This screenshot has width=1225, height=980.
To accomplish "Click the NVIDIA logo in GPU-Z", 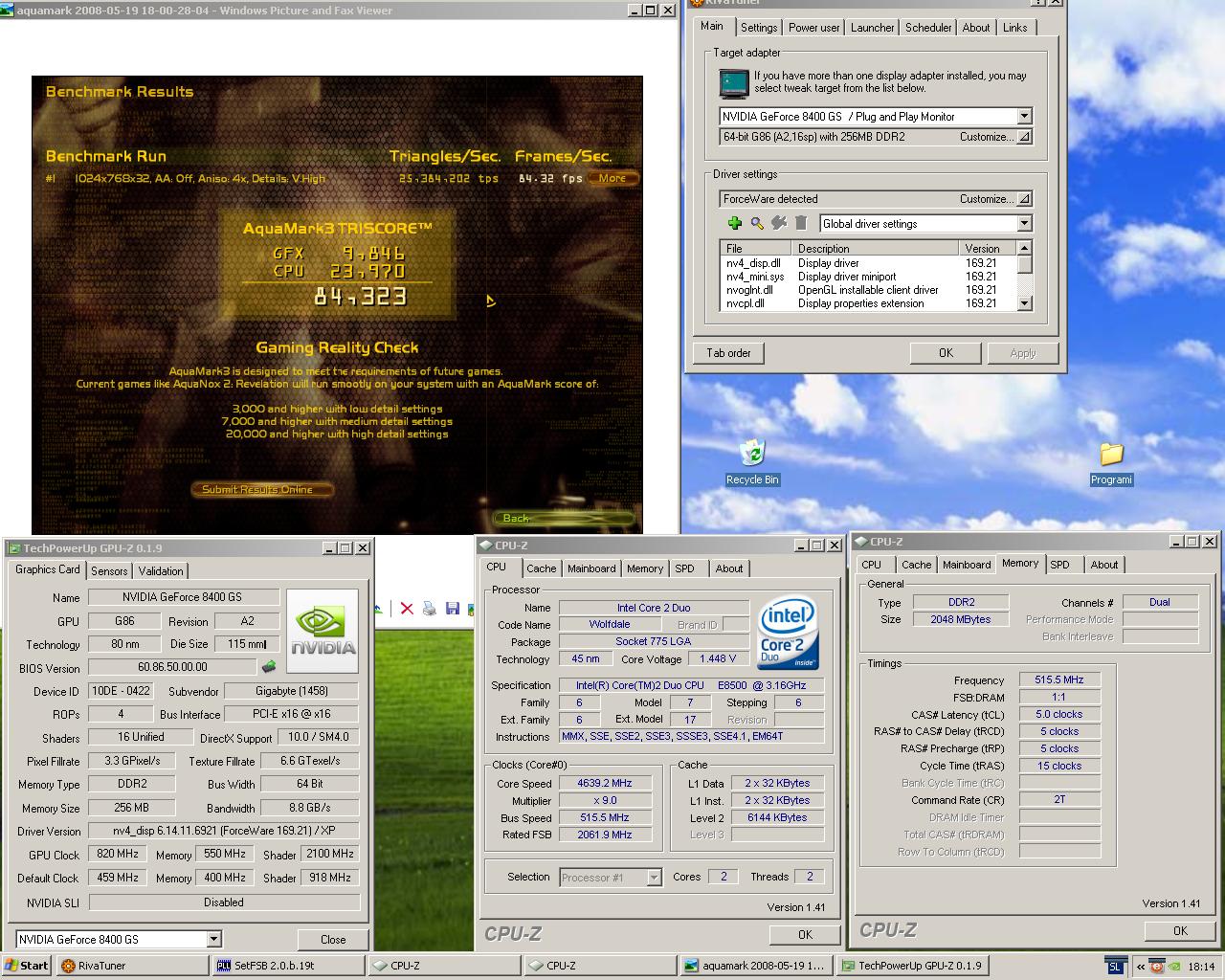I will 323,630.
